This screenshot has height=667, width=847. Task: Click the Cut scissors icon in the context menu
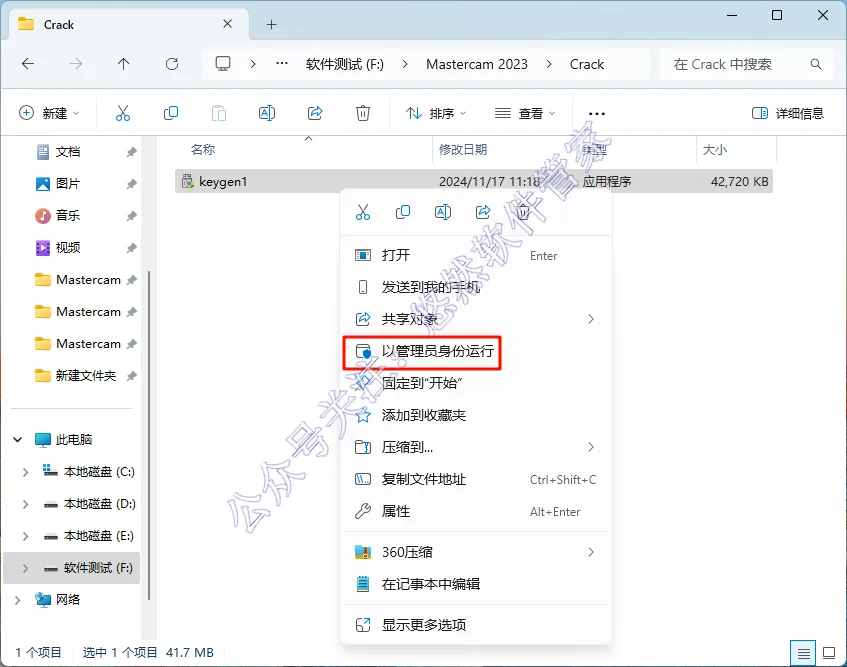(x=363, y=212)
